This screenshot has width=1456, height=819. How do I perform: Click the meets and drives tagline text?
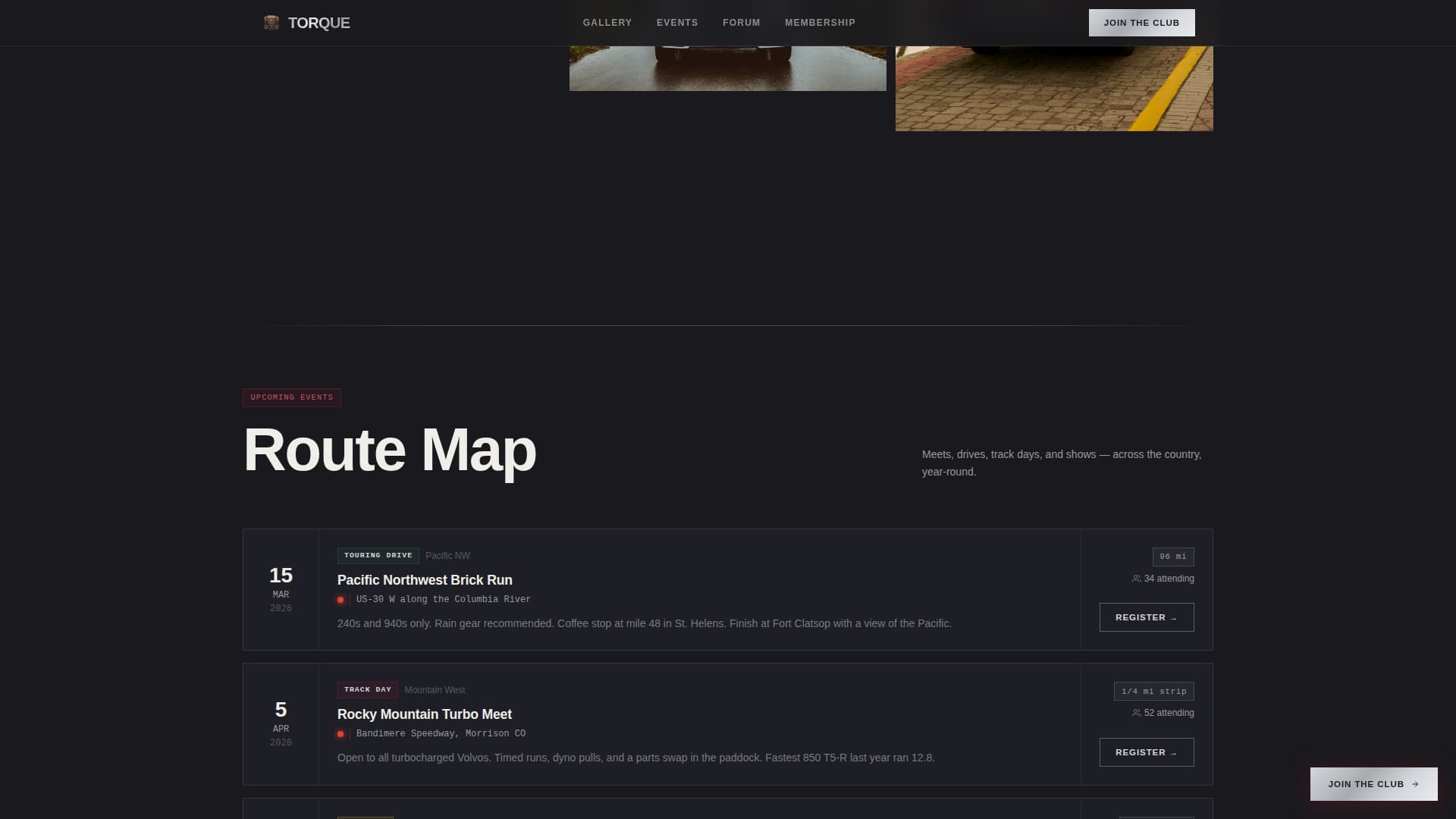1062,463
